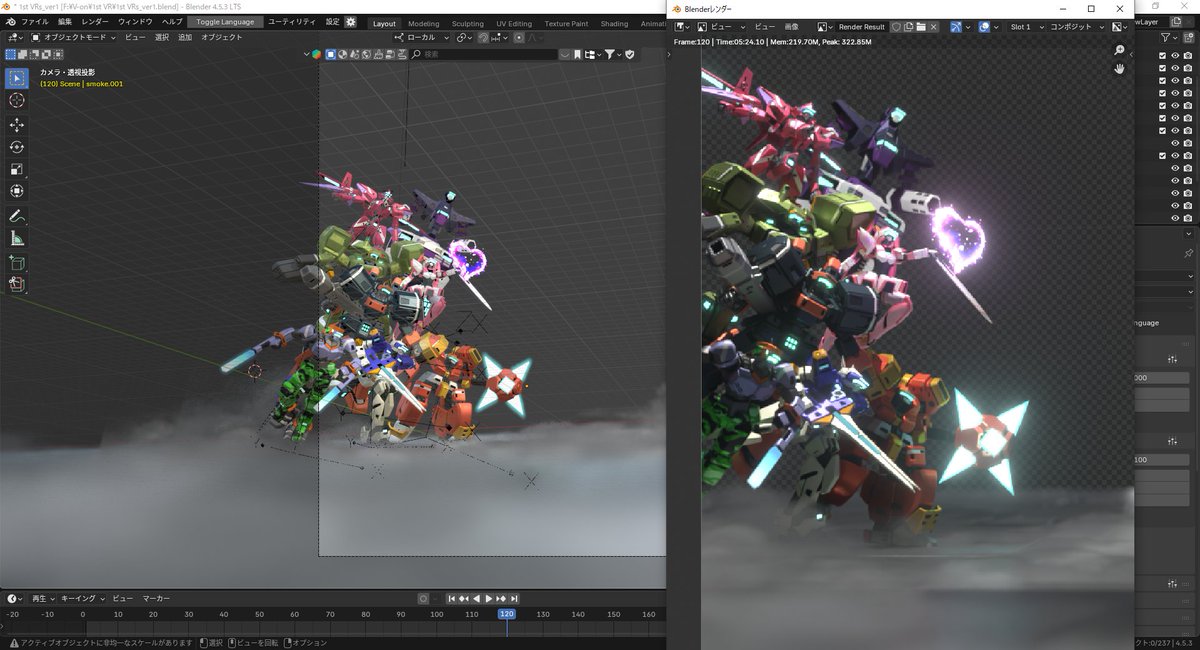
Task: Open the 編集 menu
Action: [65, 22]
